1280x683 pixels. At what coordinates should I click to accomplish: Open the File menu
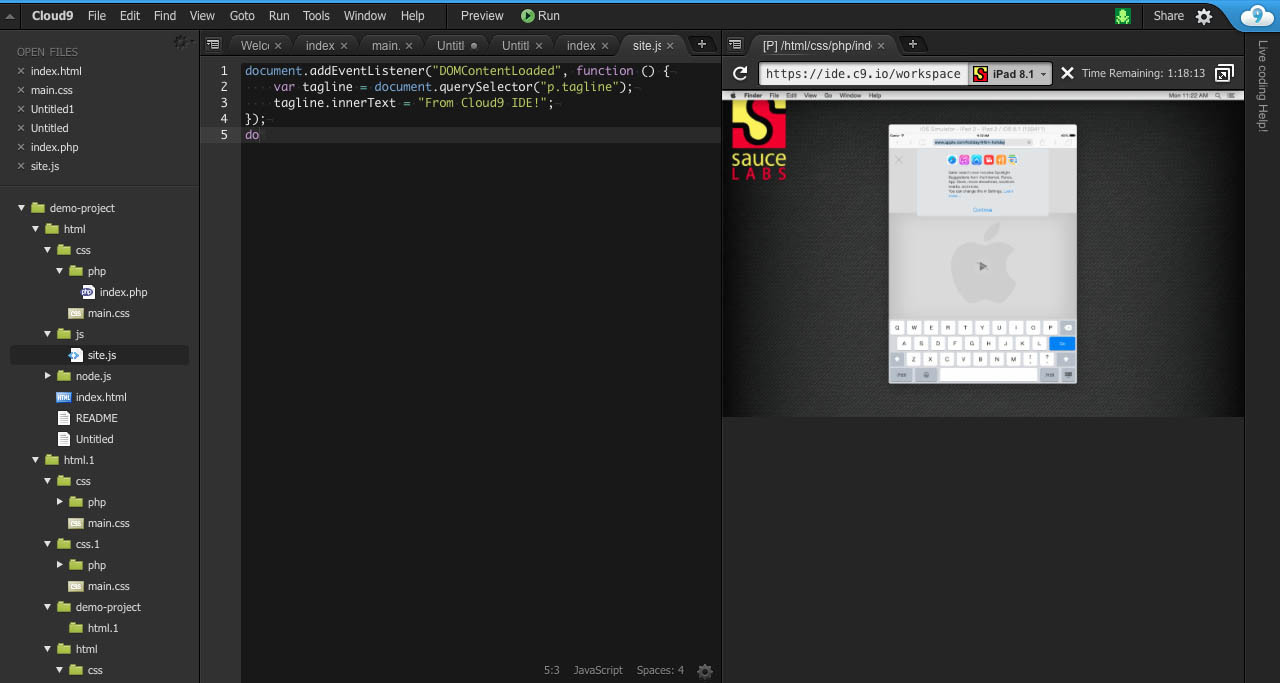click(97, 16)
